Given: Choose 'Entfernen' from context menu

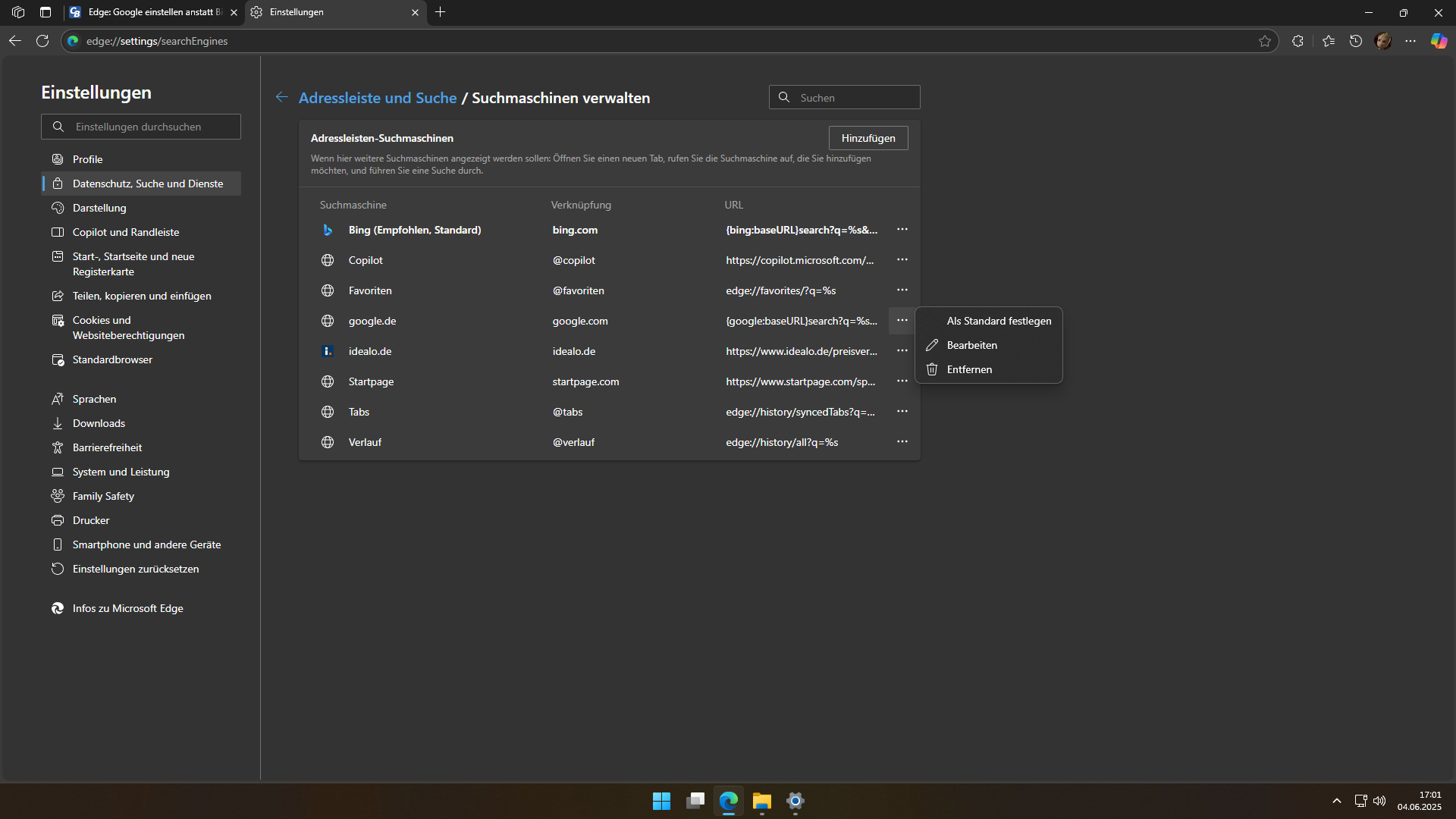Looking at the screenshot, I should tap(969, 369).
